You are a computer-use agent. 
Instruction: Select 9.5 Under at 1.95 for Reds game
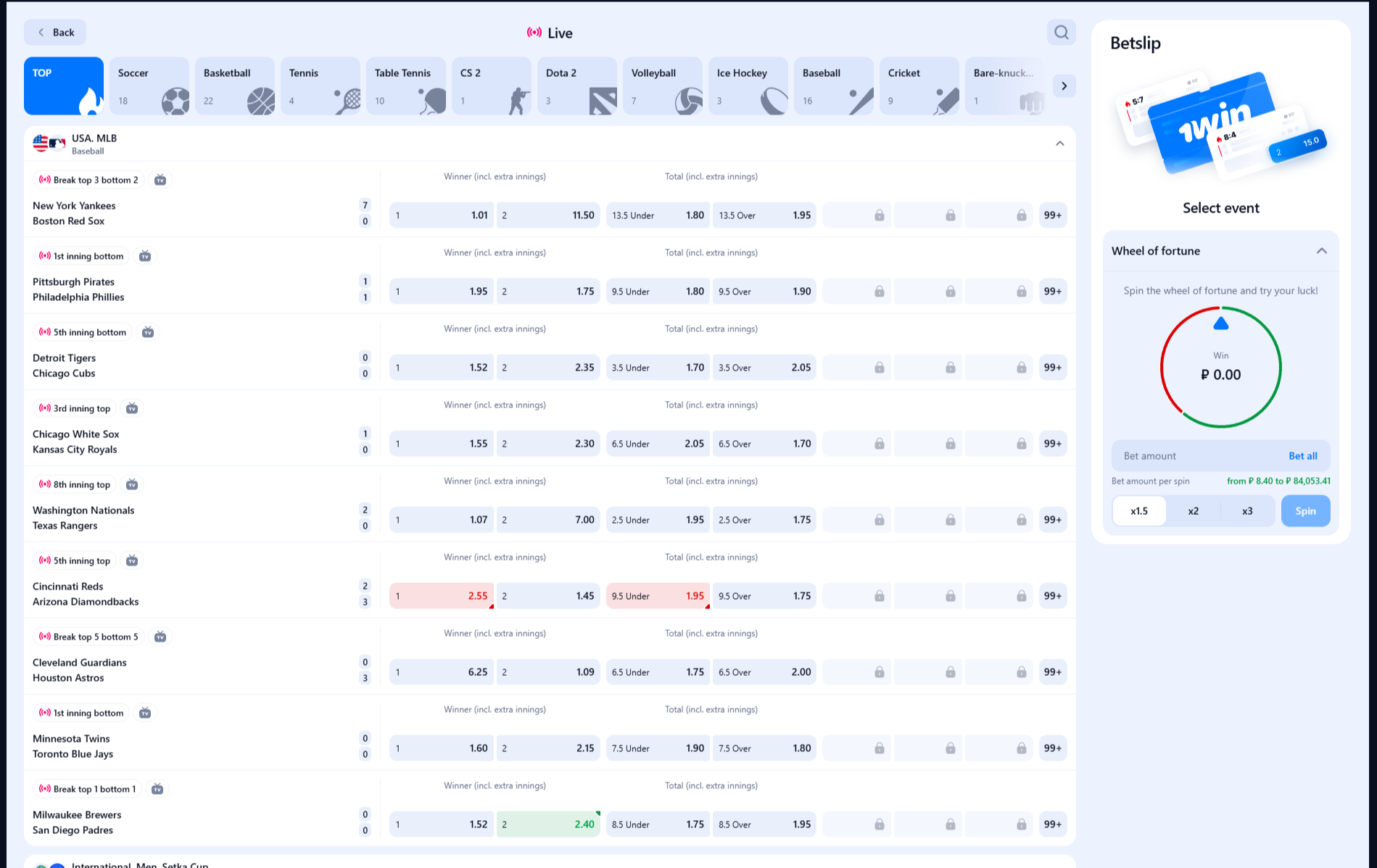point(658,596)
